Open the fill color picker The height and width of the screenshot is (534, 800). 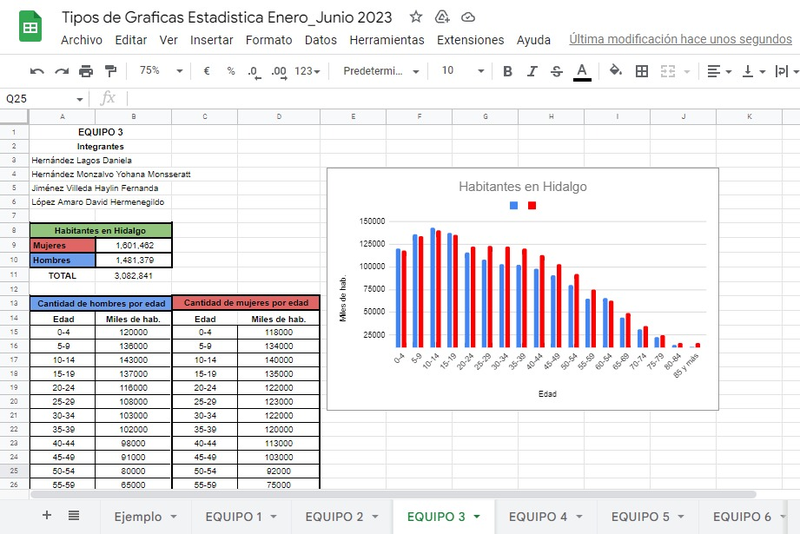[x=616, y=71]
